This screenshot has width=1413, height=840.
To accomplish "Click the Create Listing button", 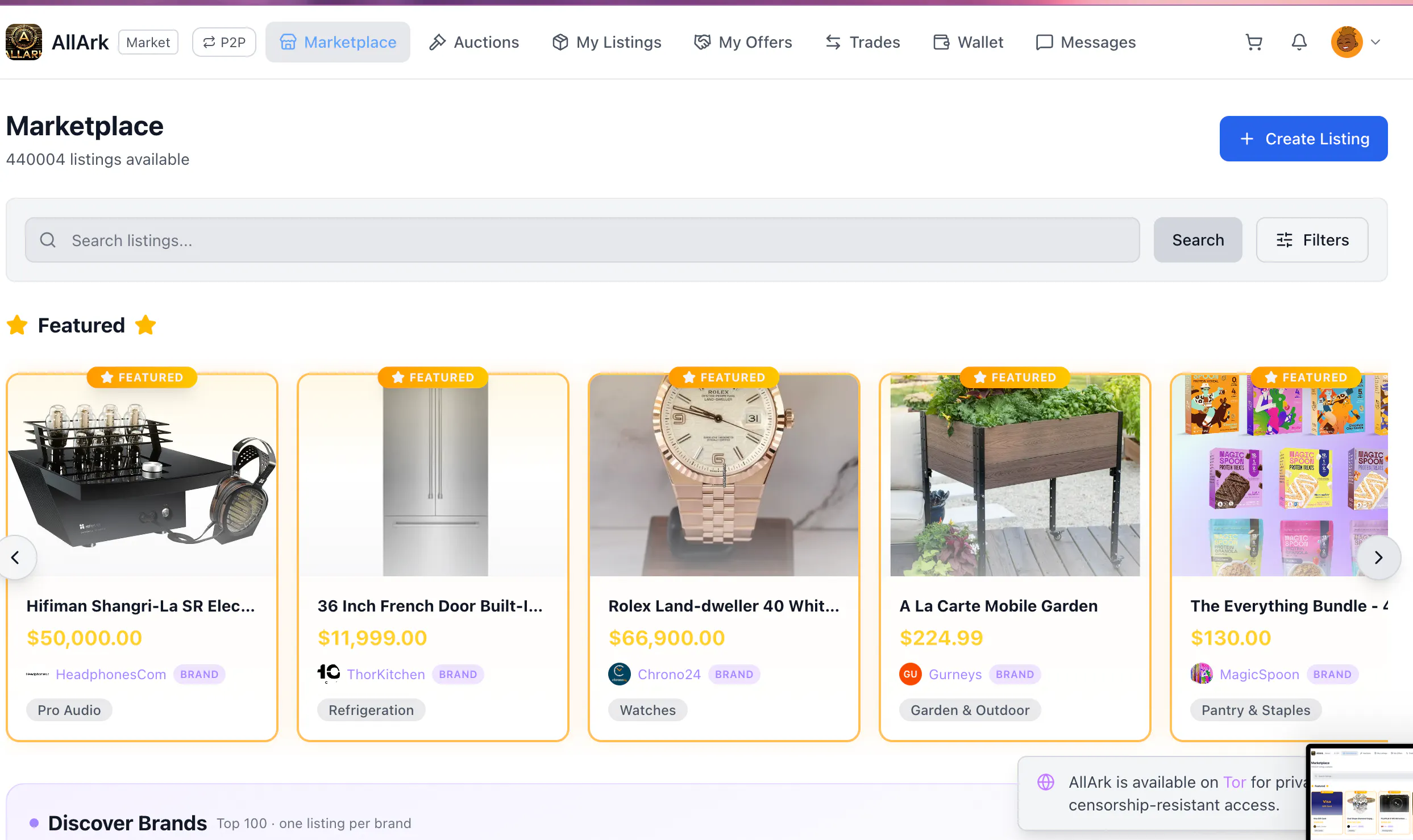I will tap(1303, 139).
